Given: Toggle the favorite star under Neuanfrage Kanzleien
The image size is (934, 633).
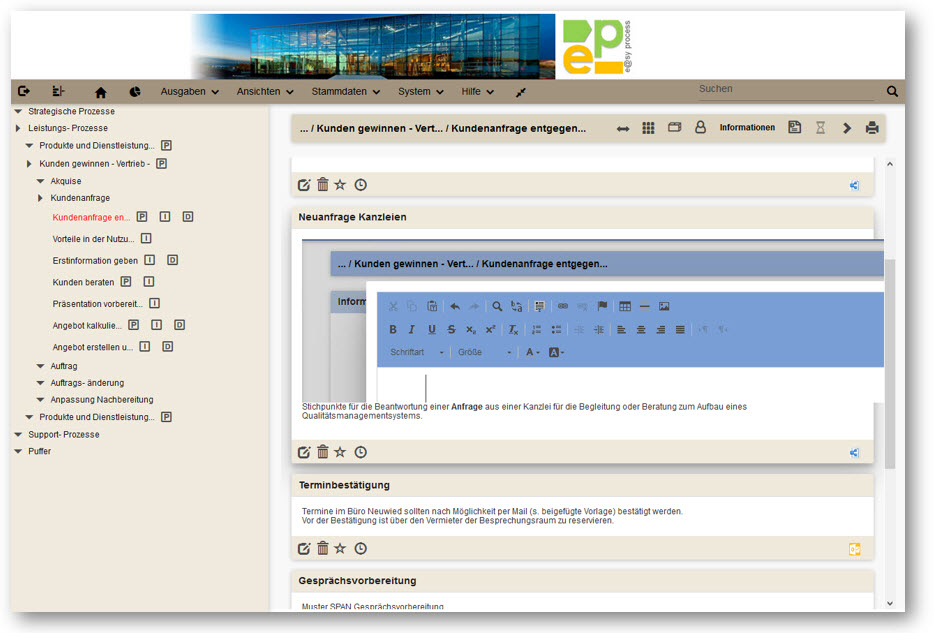Looking at the screenshot, I should click(x=340, y=452).
